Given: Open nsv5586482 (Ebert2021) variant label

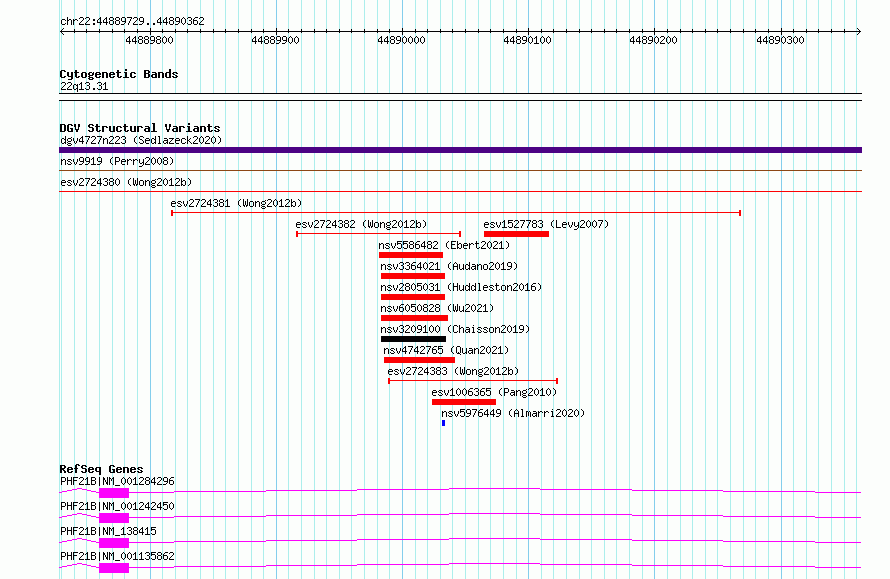Looking at the screenshot, I should [444, 245].
